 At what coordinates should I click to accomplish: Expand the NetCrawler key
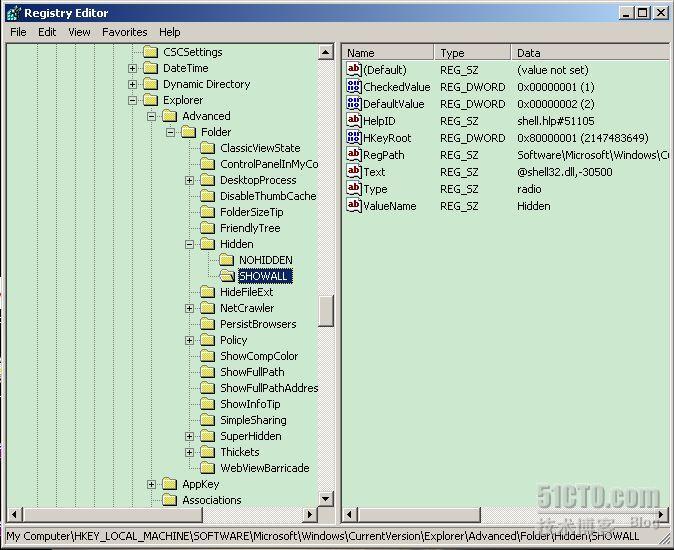[190, 309]
